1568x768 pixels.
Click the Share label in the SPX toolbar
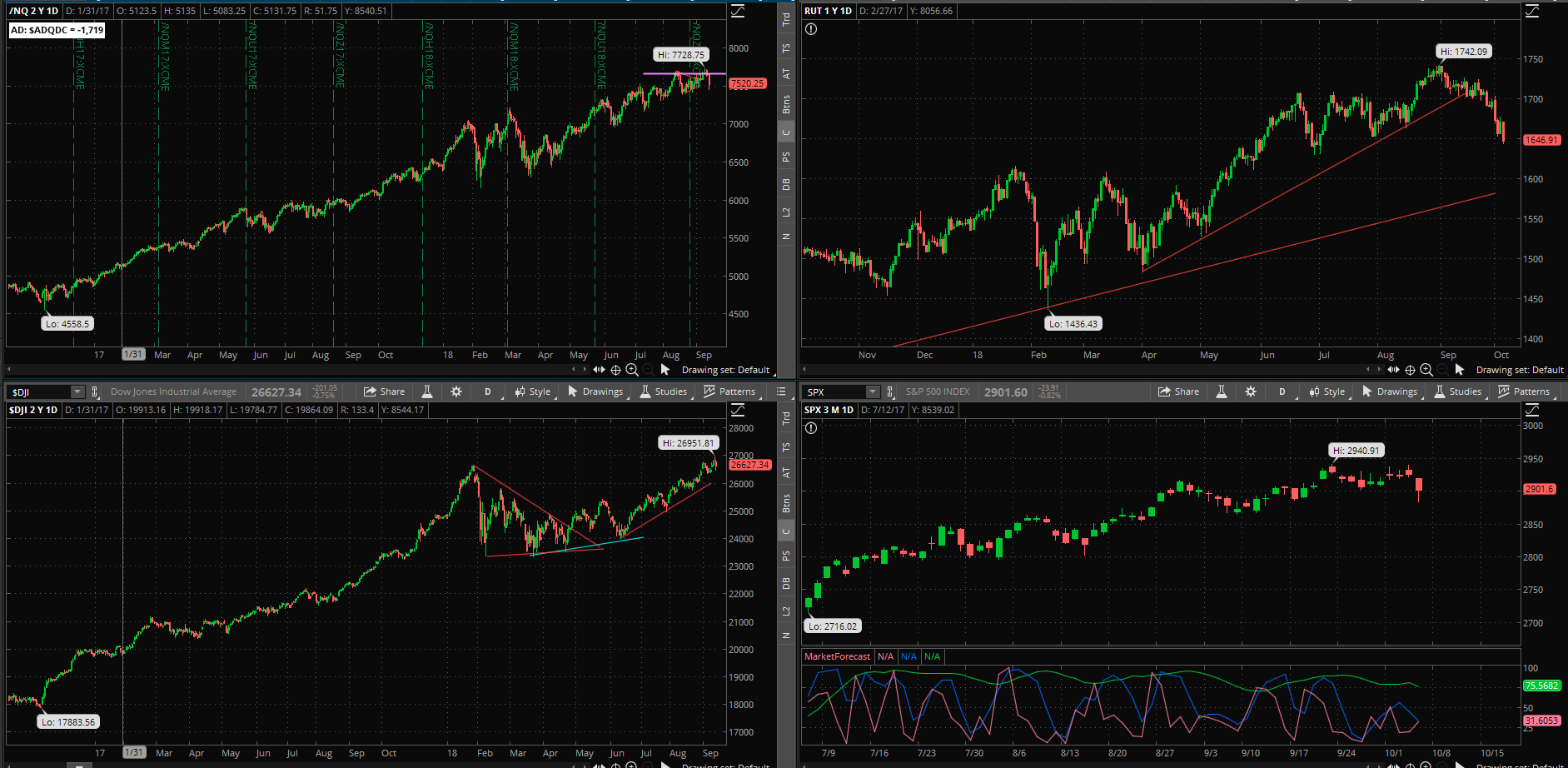[1187, 391]
